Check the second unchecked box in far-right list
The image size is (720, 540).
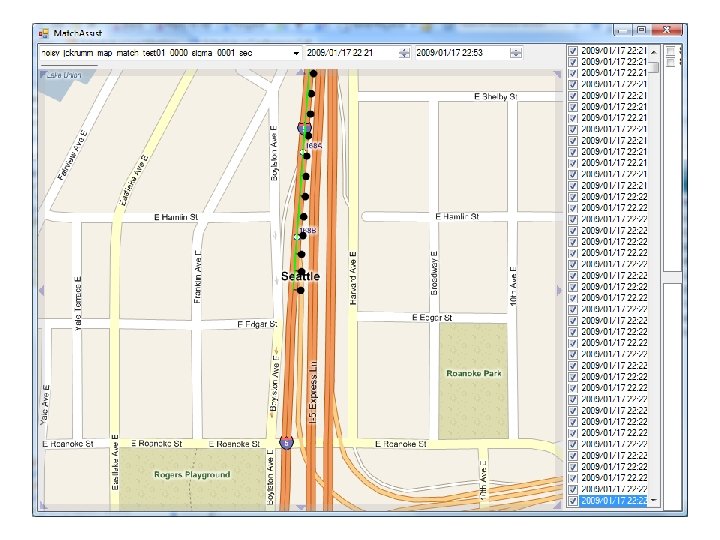pos(671,62)
